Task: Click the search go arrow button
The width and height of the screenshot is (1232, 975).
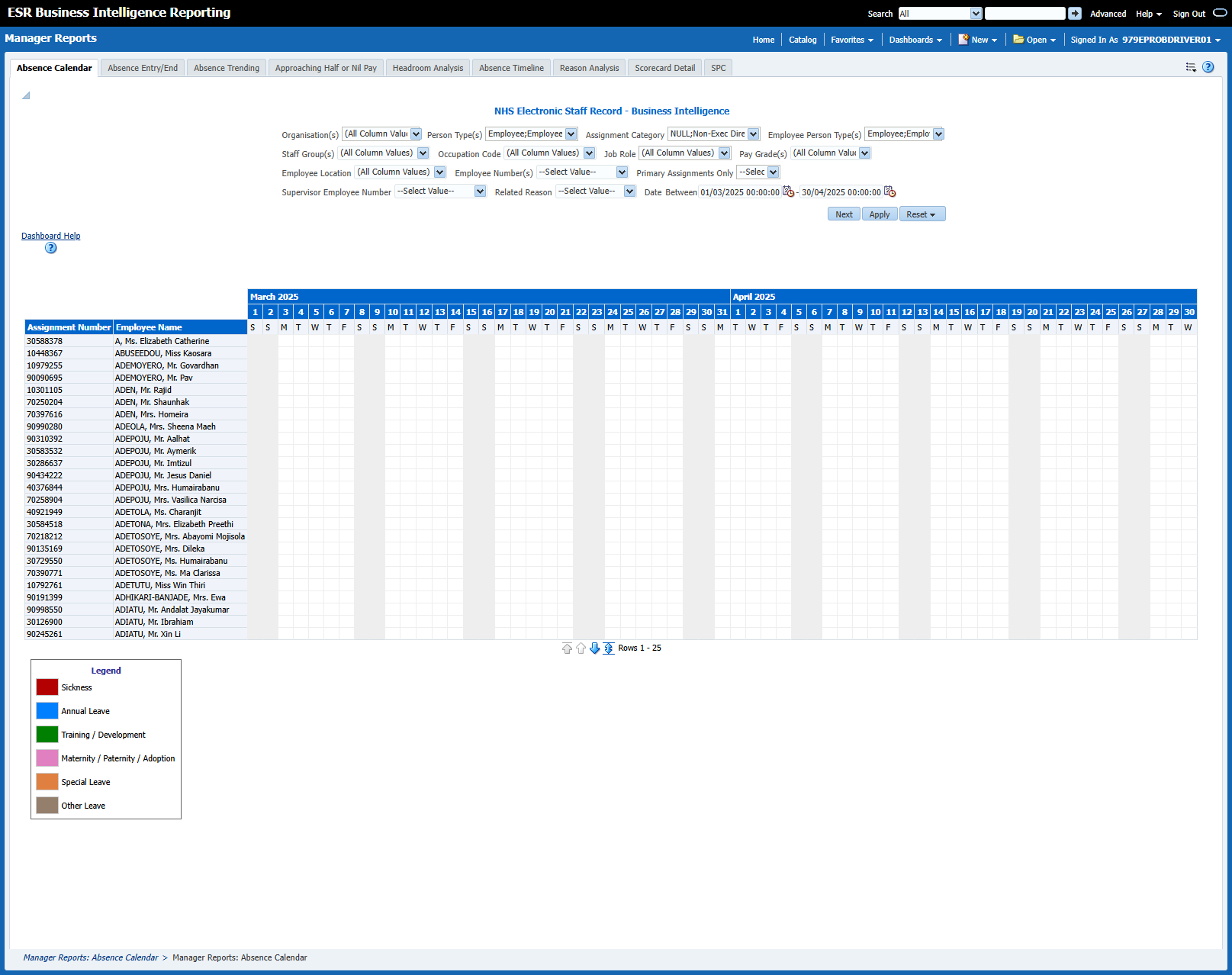Action: (x=1074, y=14)
